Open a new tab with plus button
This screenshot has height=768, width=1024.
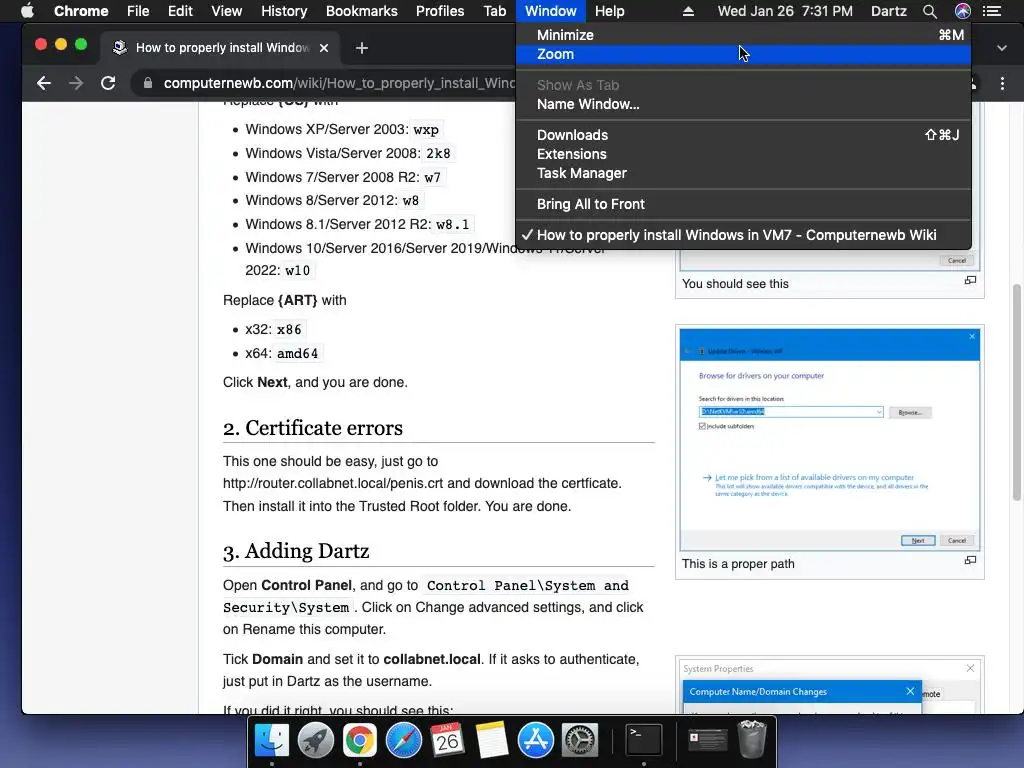[362, 48]
